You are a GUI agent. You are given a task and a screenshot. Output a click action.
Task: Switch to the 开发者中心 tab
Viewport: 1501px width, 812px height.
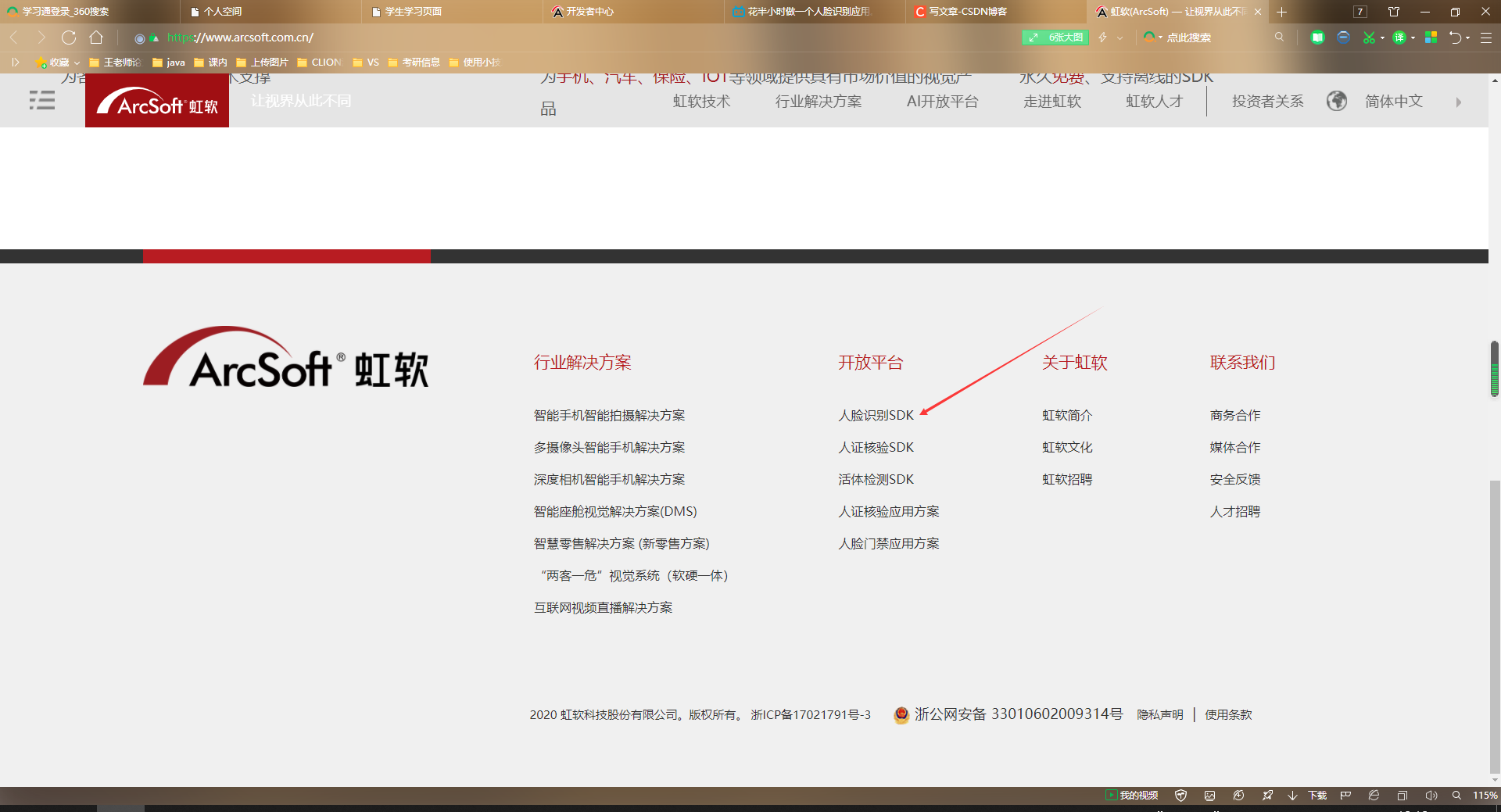click(634, 12)
